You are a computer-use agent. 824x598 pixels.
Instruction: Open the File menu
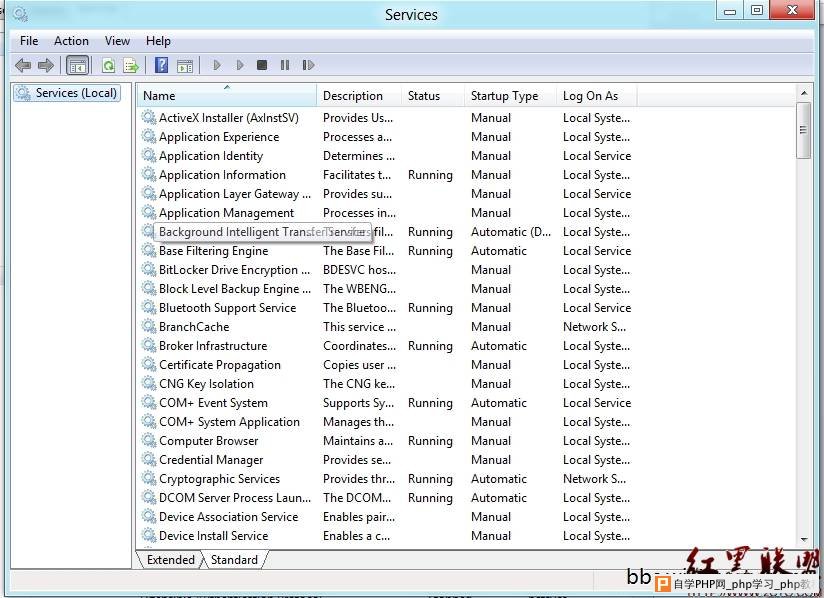click(x=29, y=41)
